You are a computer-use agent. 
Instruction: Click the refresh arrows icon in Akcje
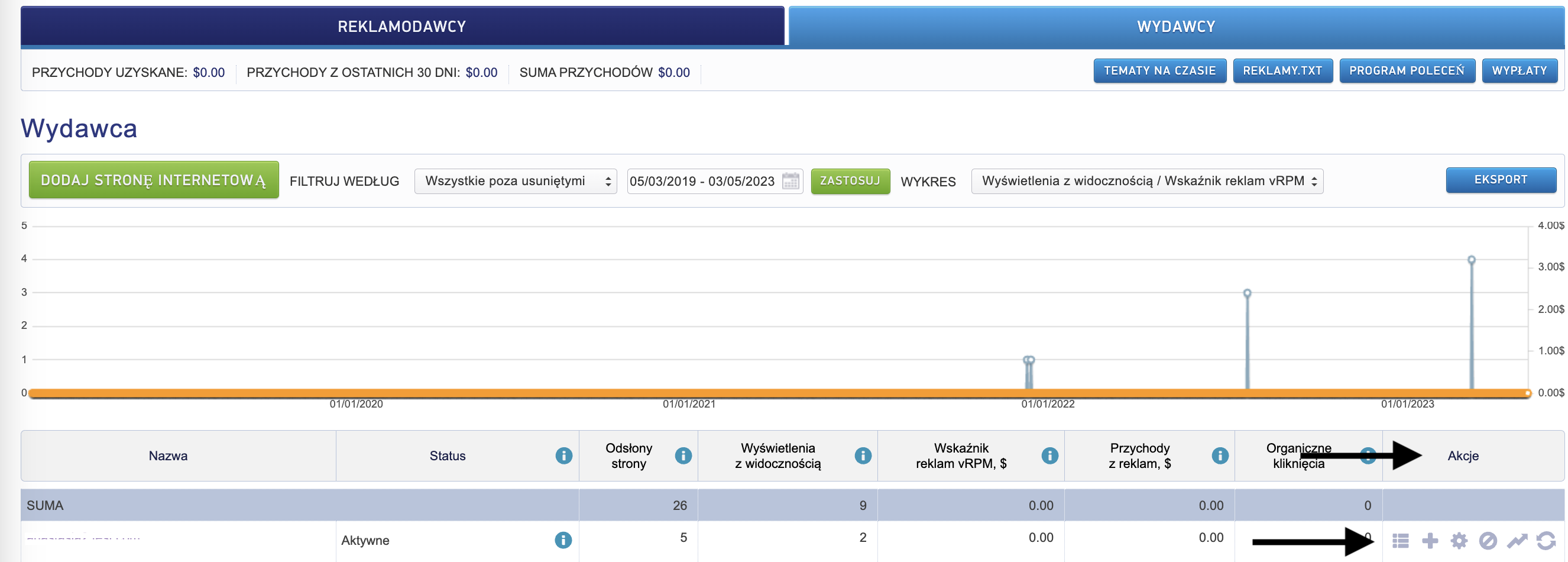pyautogui.click(x=1546, y=540)
